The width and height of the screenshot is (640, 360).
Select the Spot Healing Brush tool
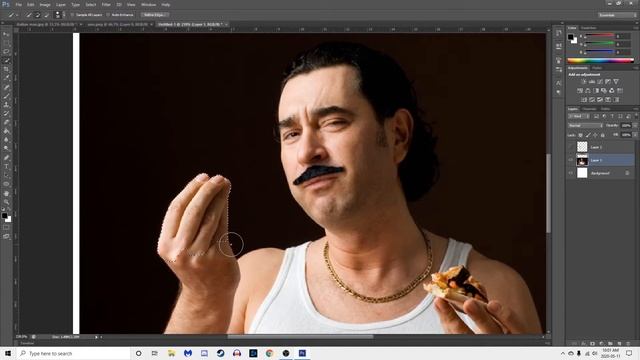tap(6, 87)
